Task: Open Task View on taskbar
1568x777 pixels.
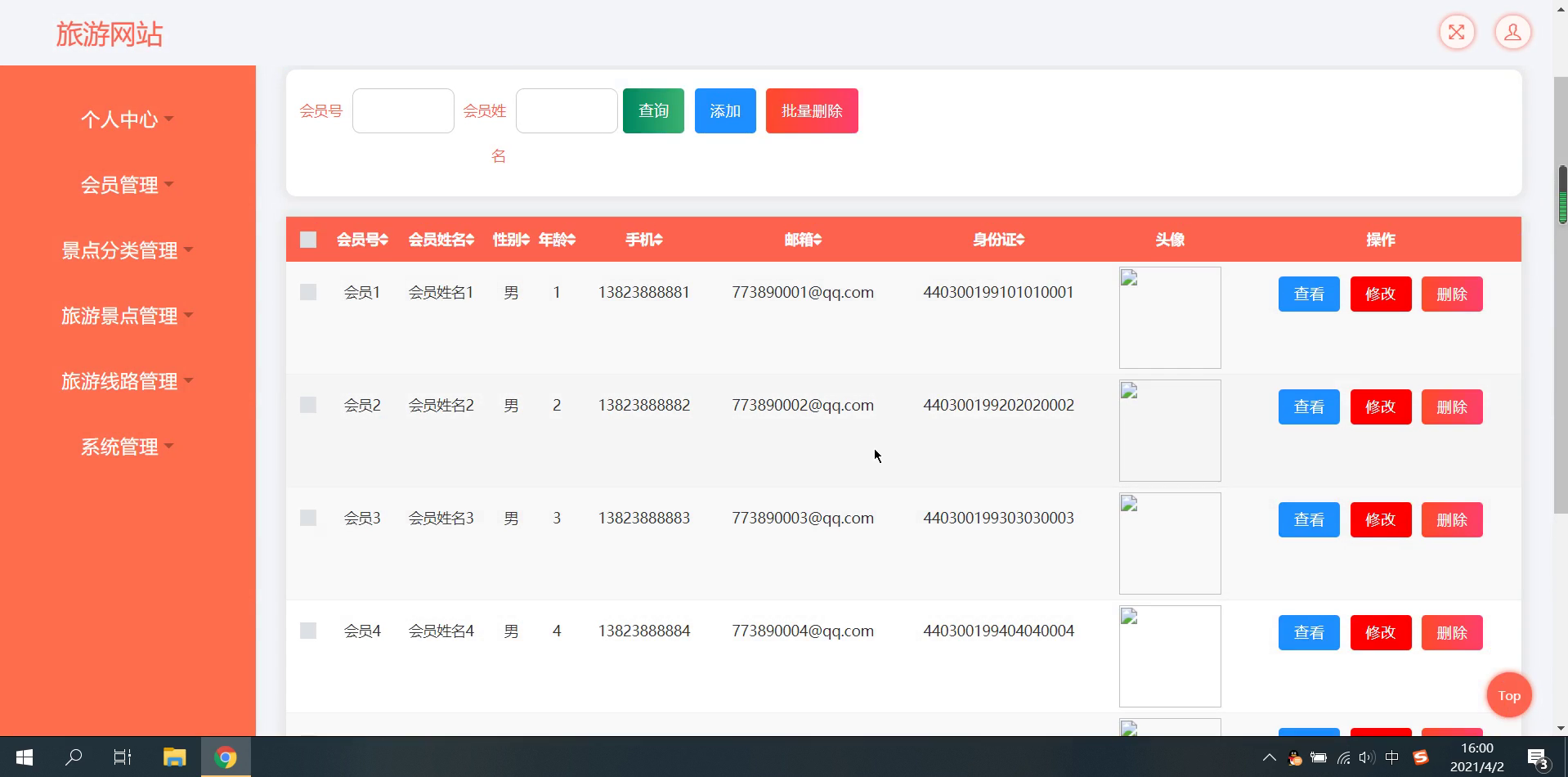Action: (123, 757)
